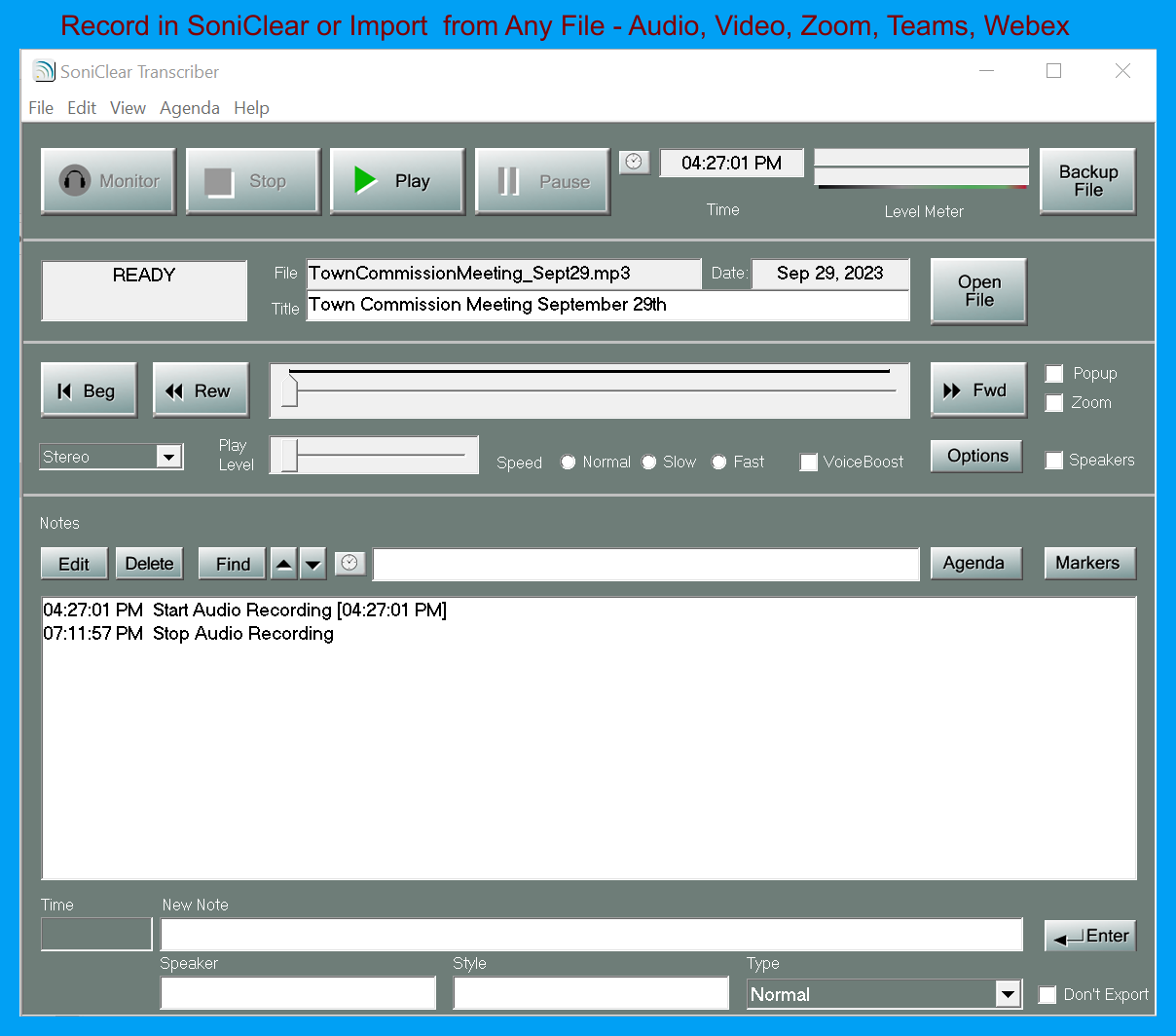1176x1036 pixels.
Task: Click the Play Level slider
Action: click(288, 455)
